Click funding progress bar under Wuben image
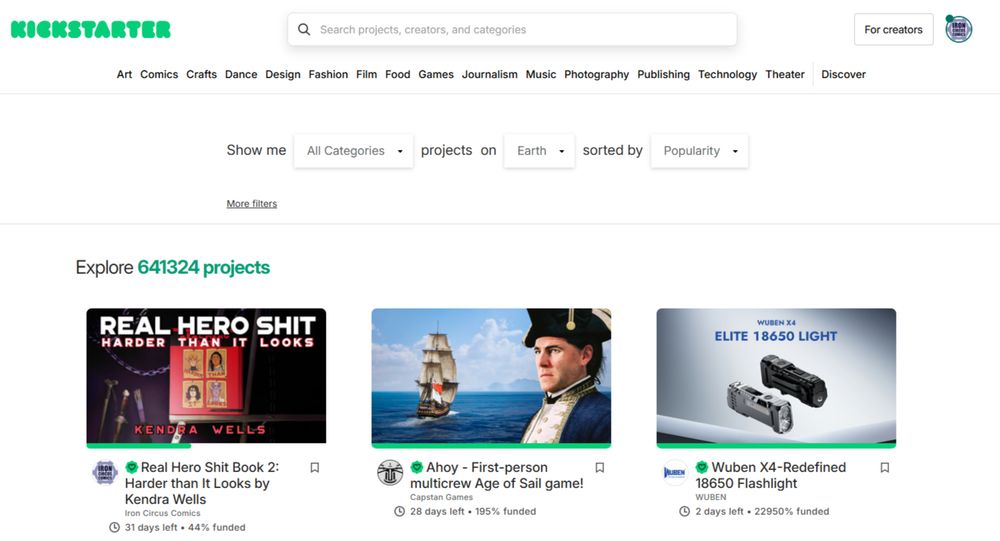1000x541 pixels. [x=776, y=445]
